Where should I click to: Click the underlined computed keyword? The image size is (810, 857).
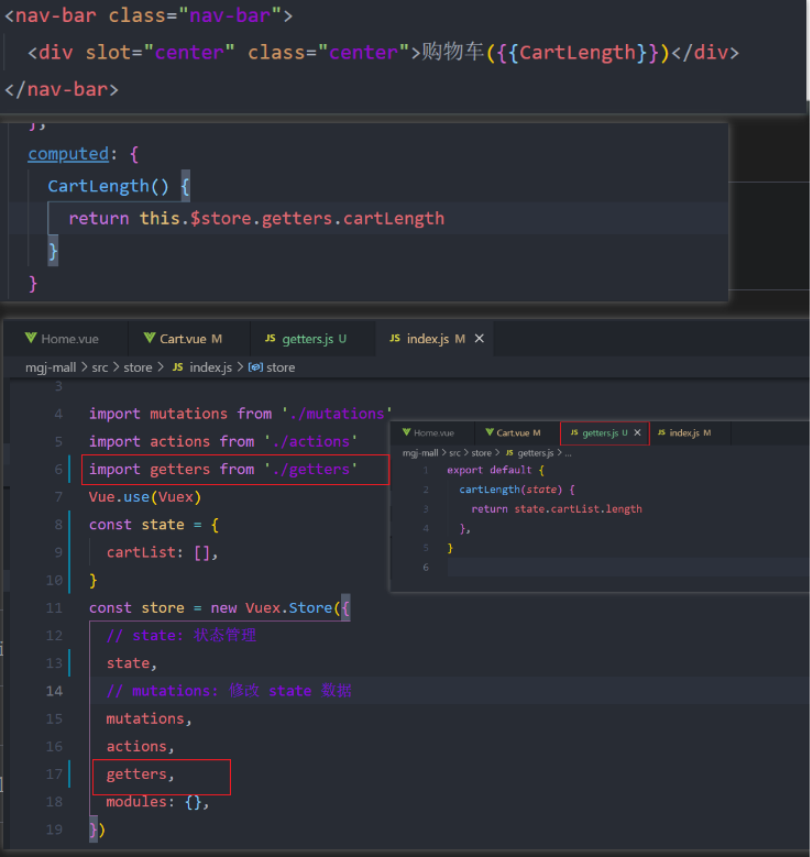68,154
